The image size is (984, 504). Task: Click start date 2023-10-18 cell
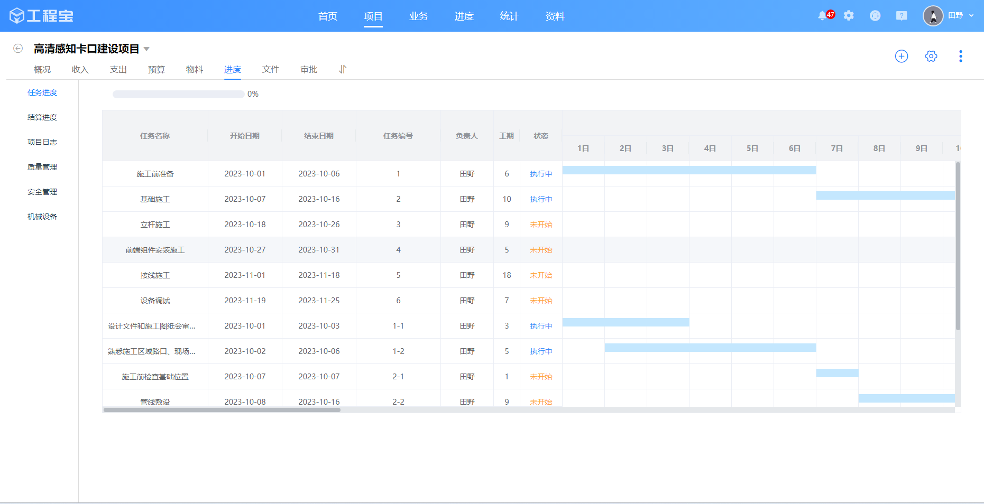245,224
